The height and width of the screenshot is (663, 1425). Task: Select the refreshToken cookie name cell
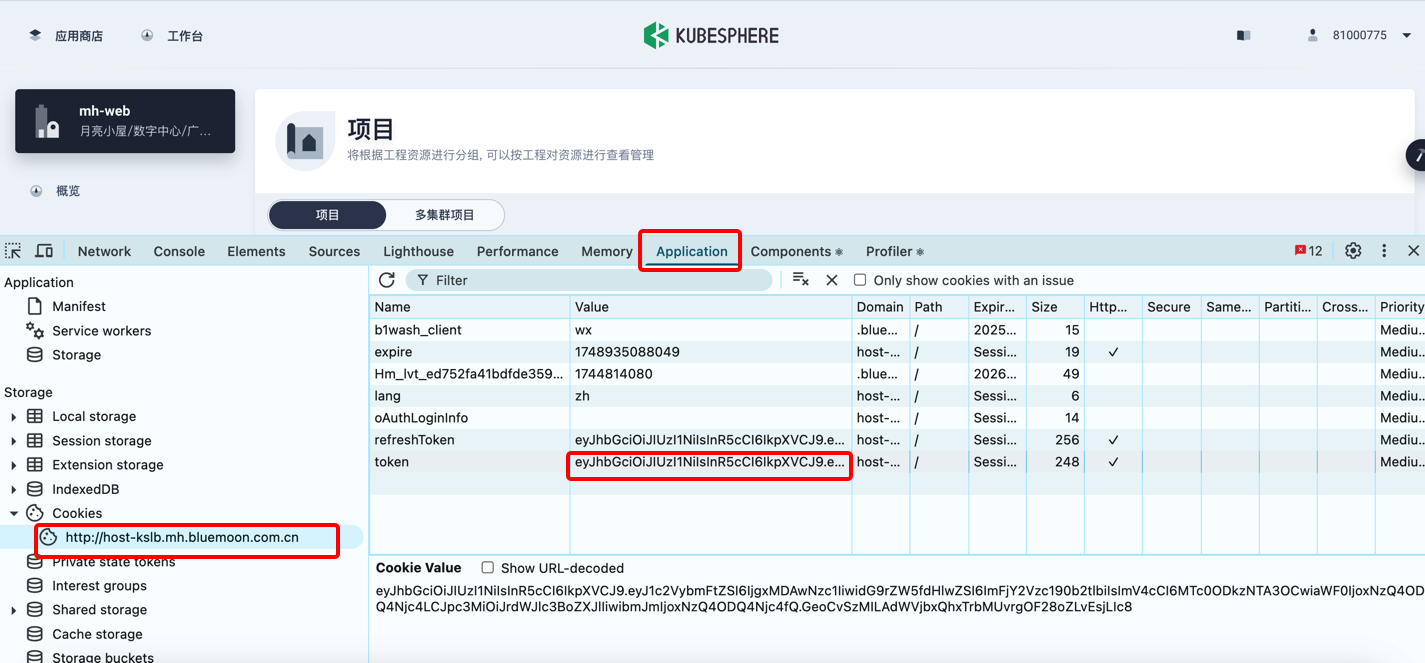470,440
